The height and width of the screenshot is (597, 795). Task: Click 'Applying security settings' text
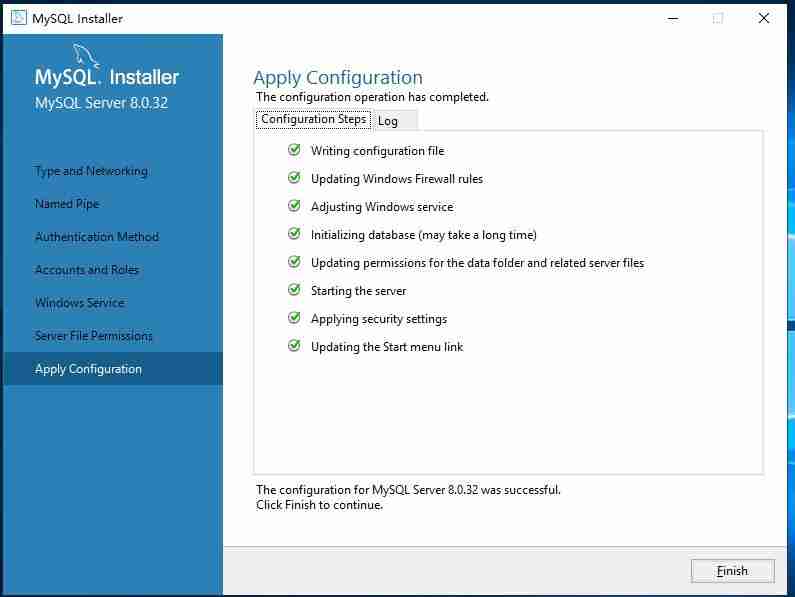click(379, 319)
